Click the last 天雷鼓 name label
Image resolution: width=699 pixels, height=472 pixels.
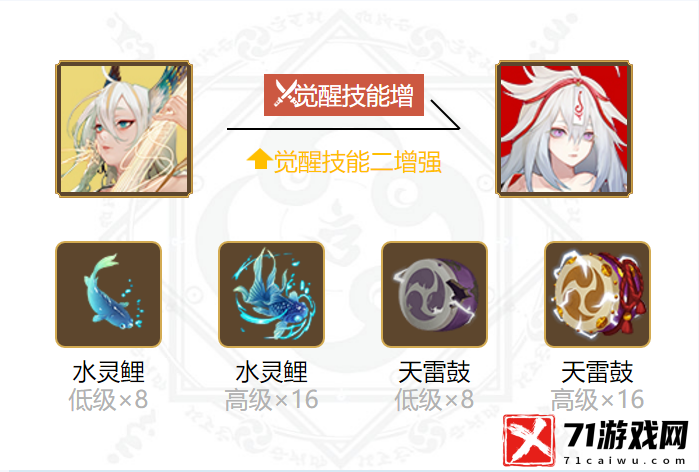[597, 372]
